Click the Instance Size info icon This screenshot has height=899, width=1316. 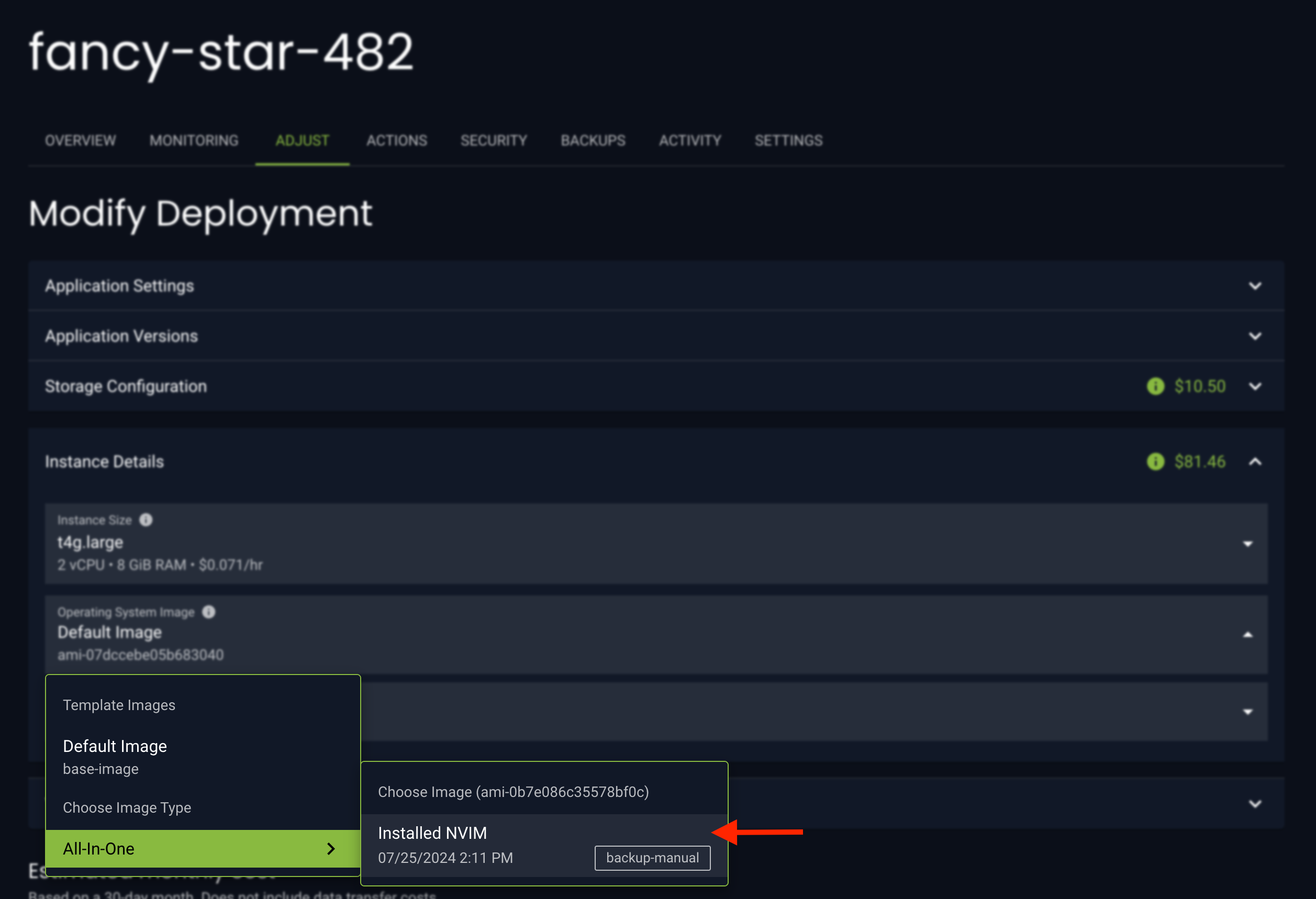point(146,520)
